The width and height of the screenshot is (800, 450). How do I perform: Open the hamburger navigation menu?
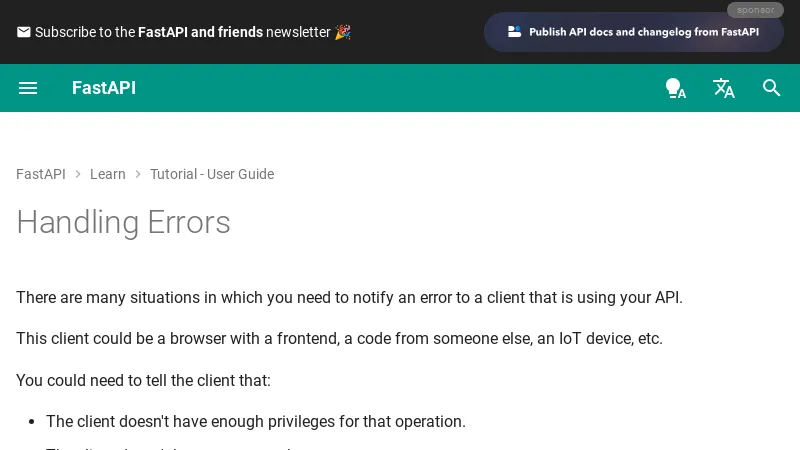[28, 88]
